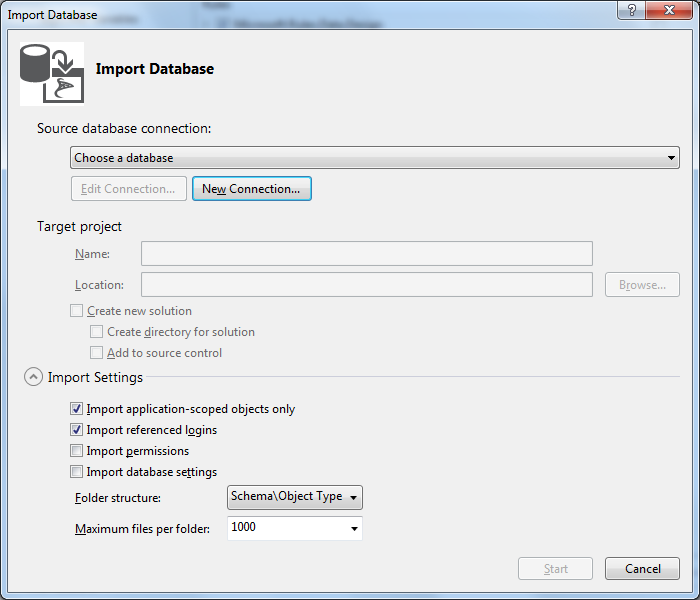Uncheck Import application-scoped objects only

coord(77,409)
